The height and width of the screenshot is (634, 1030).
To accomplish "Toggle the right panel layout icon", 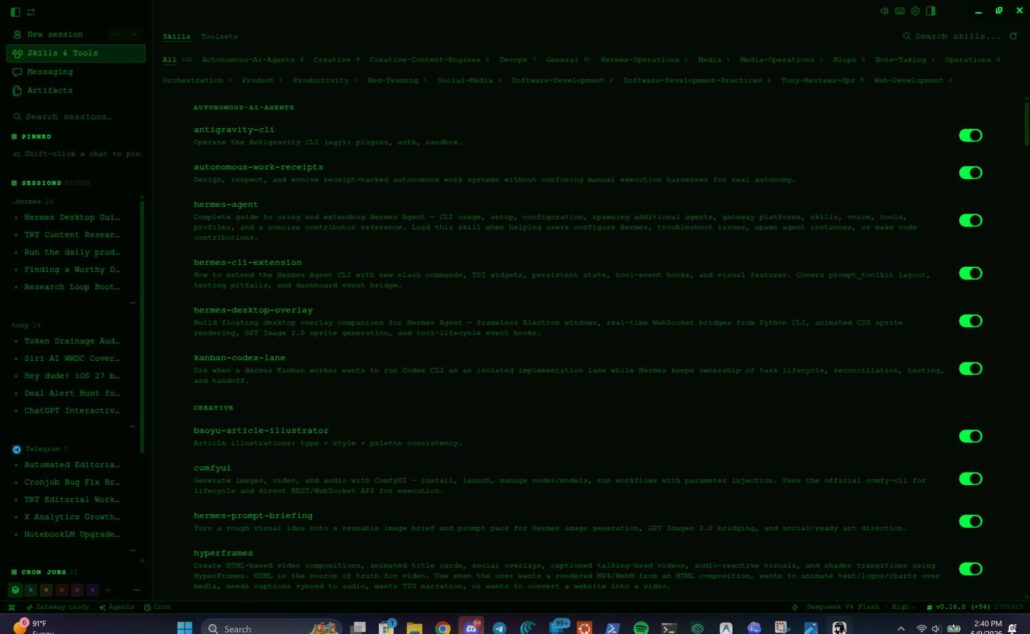I will click(931, 11).
